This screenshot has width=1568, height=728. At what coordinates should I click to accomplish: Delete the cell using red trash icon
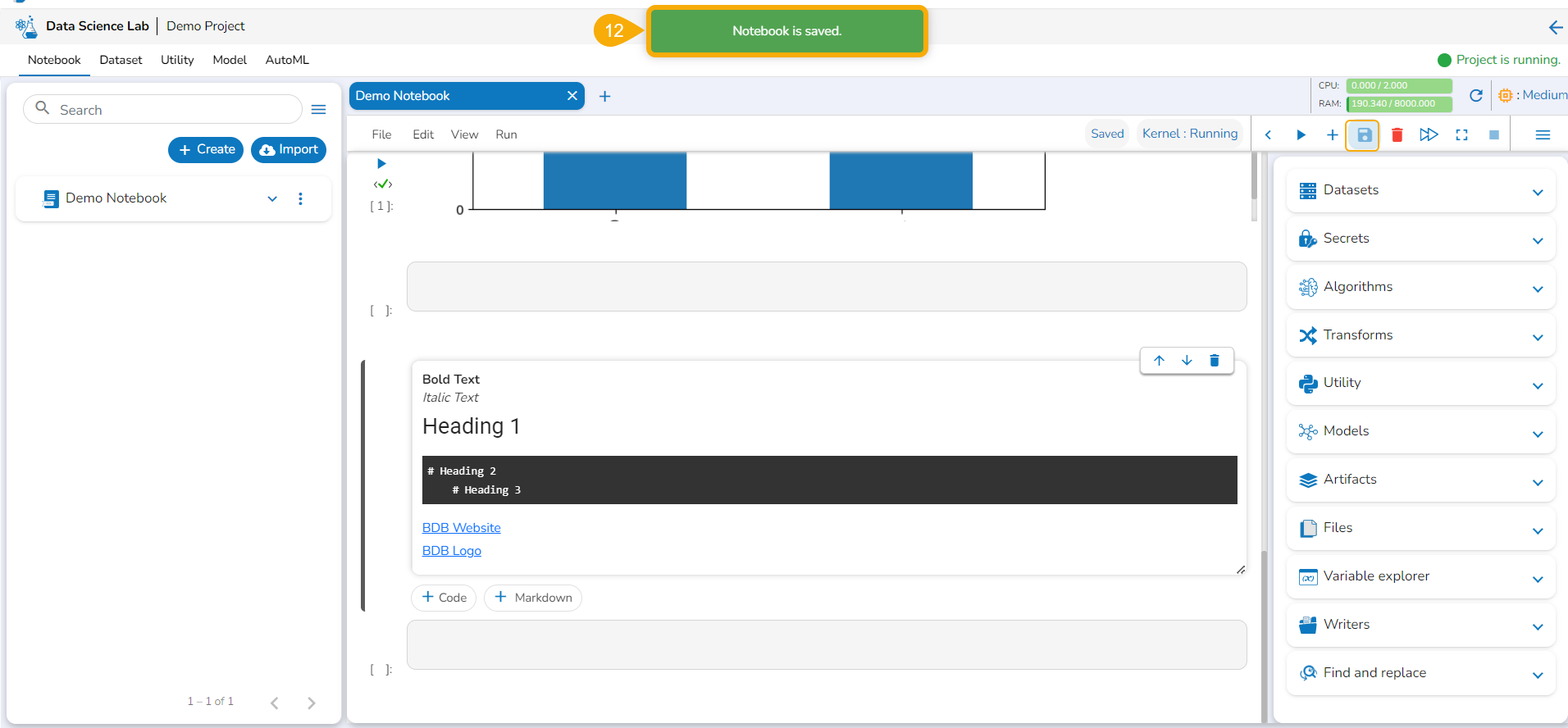click(1397, 134)
